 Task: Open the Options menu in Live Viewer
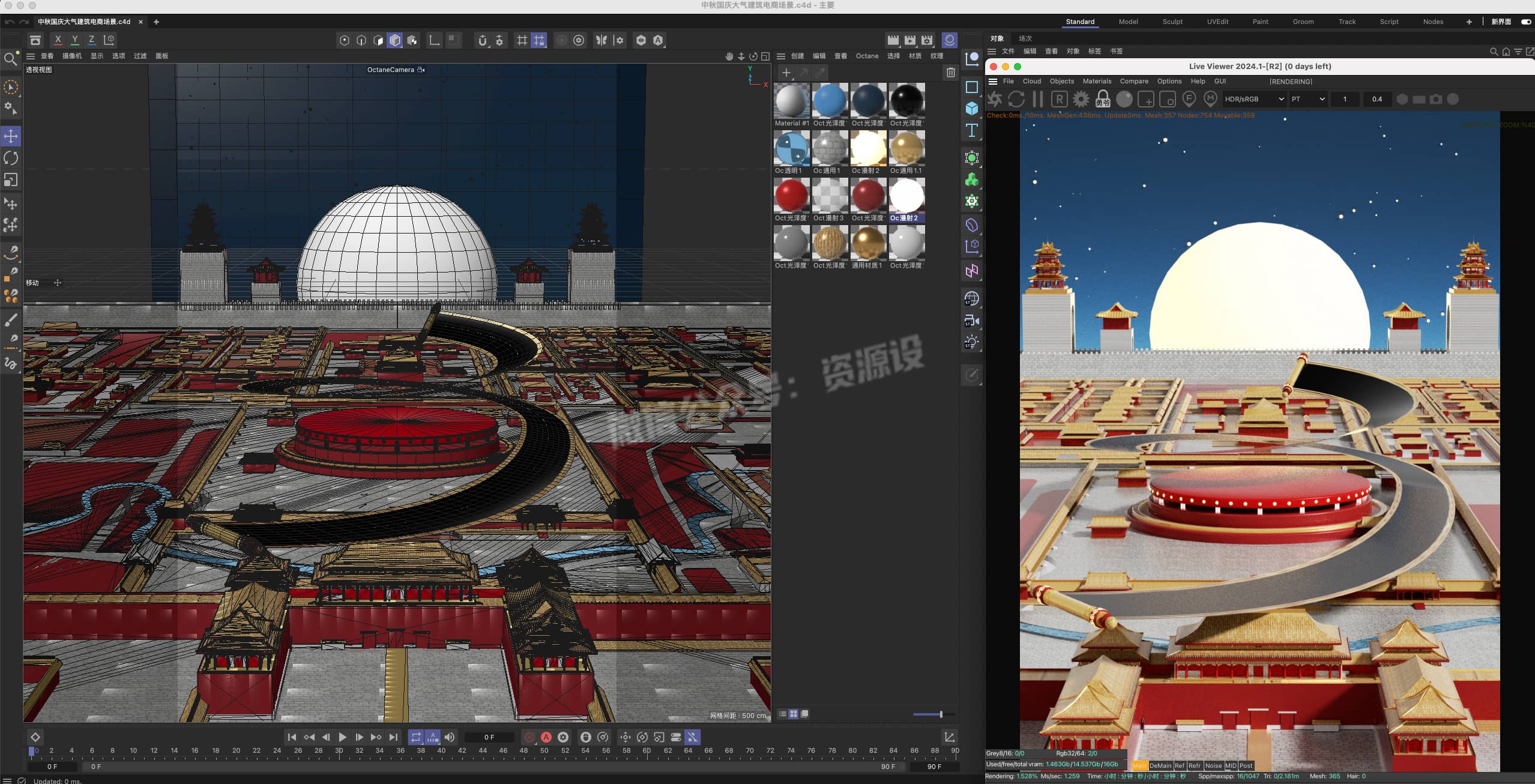tap(1169, 82)
